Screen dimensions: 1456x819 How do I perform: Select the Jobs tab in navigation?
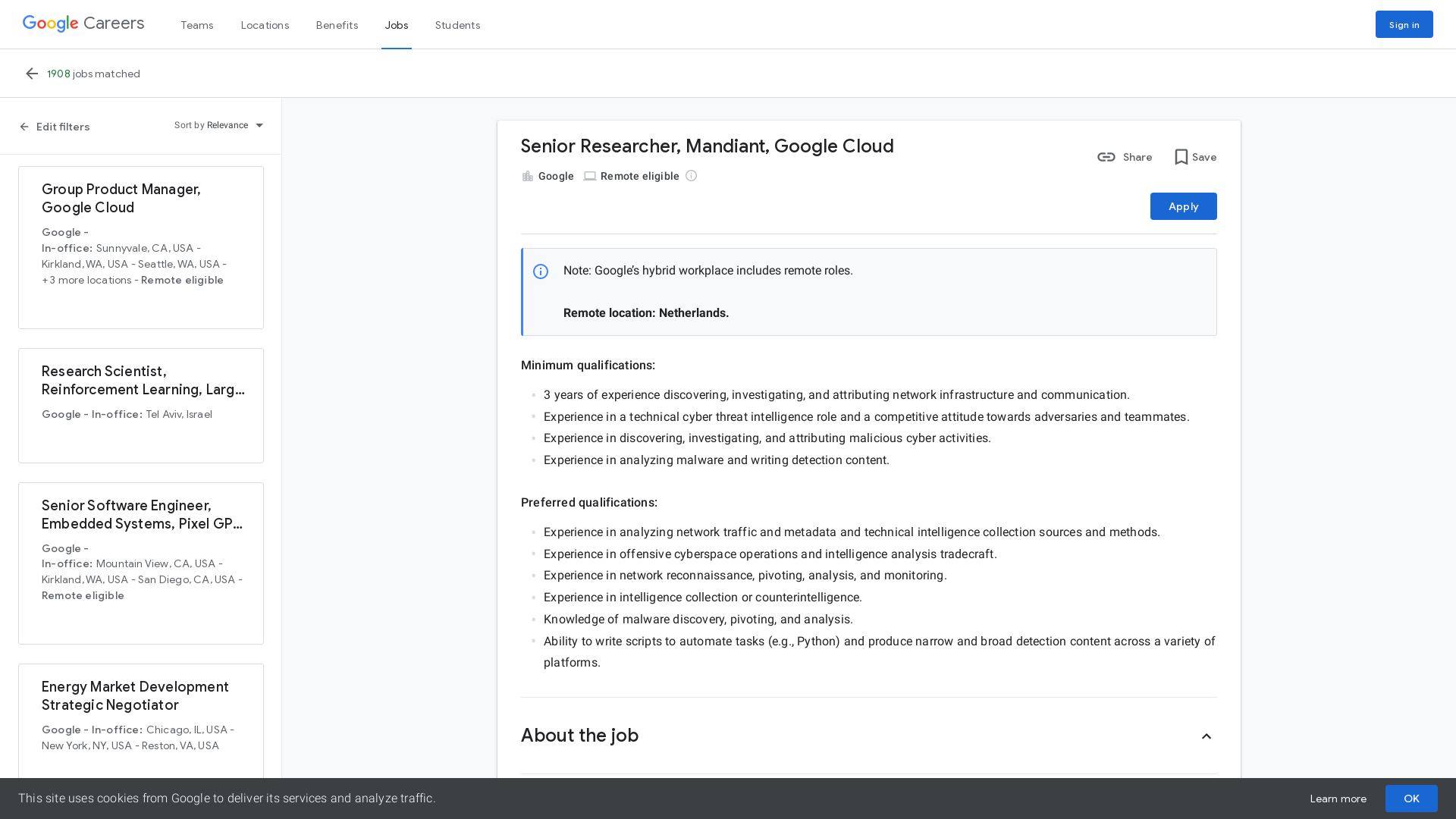coord(397,25)
